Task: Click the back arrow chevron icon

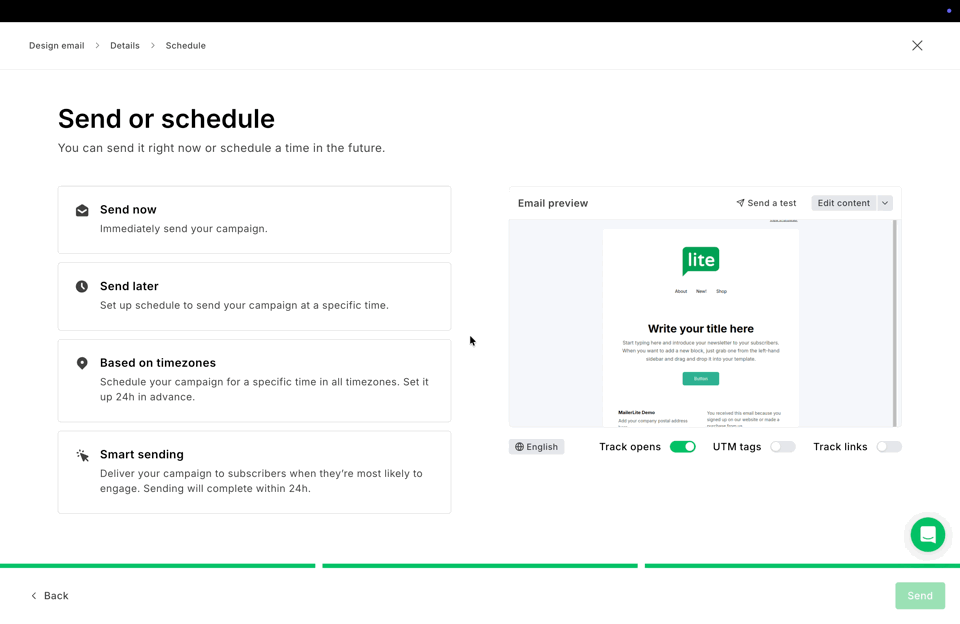Action: click(34, 596)
